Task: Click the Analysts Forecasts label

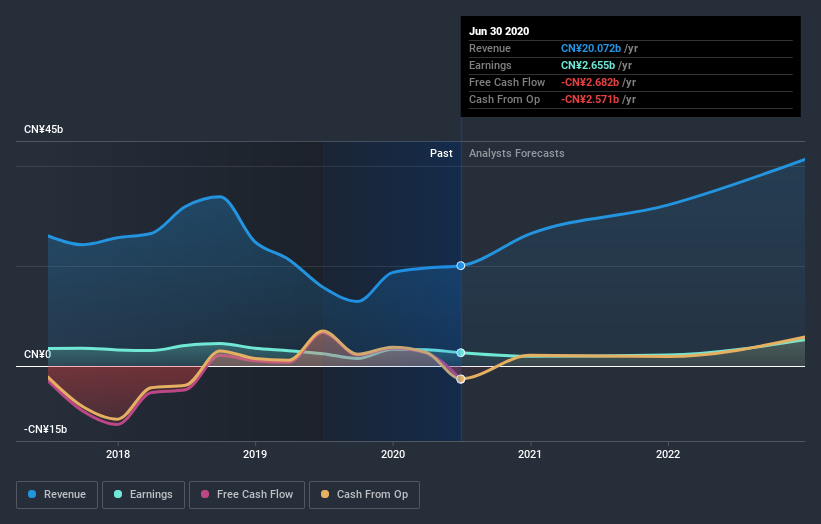Action: pos(517,153)
